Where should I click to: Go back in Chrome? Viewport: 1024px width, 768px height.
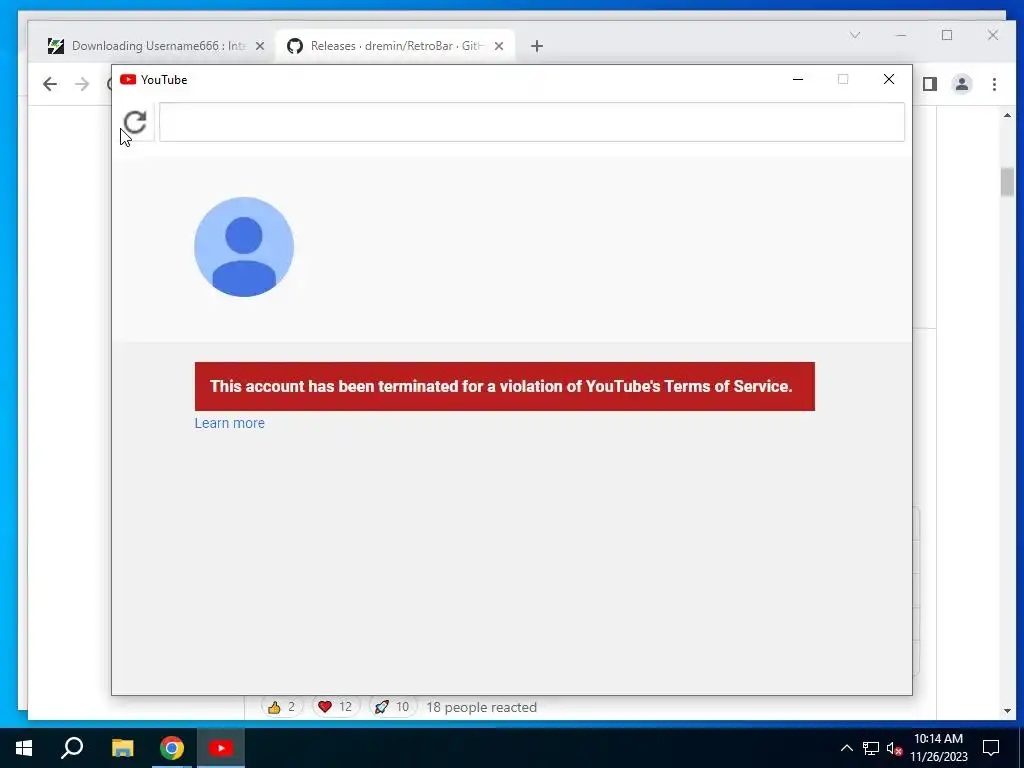50,84
